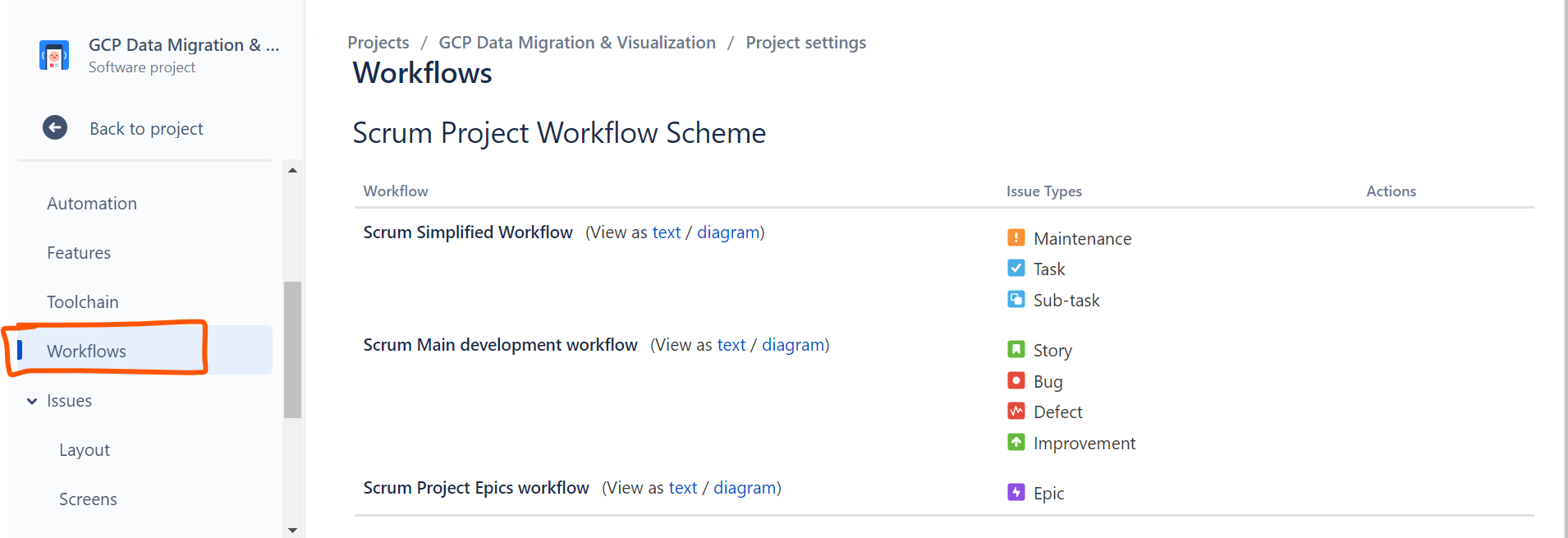This screenshot has width=1568, height=538.
Task: Click the green Story bookmark icon
Action: [x=1016, y=349]
